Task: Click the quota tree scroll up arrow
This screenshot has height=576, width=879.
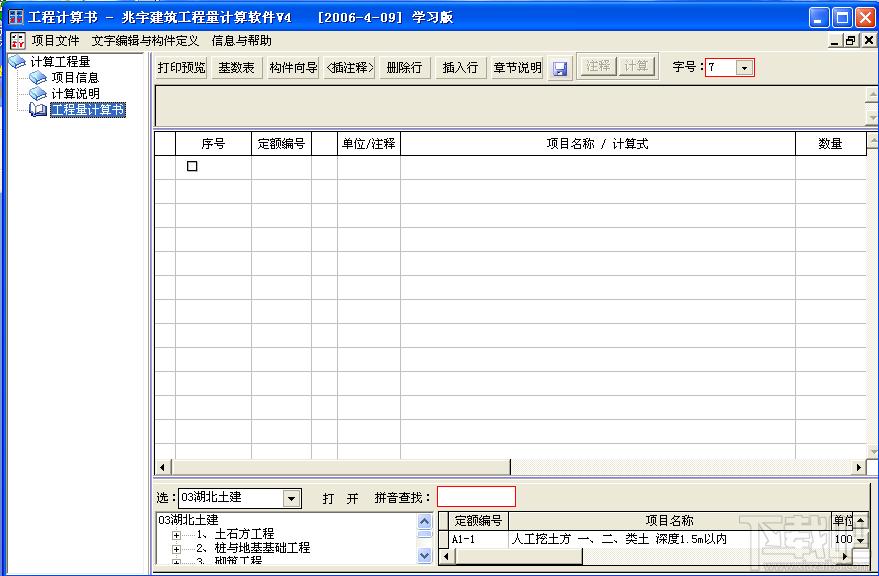Action: pyautogui.click(x=424, y=521)
